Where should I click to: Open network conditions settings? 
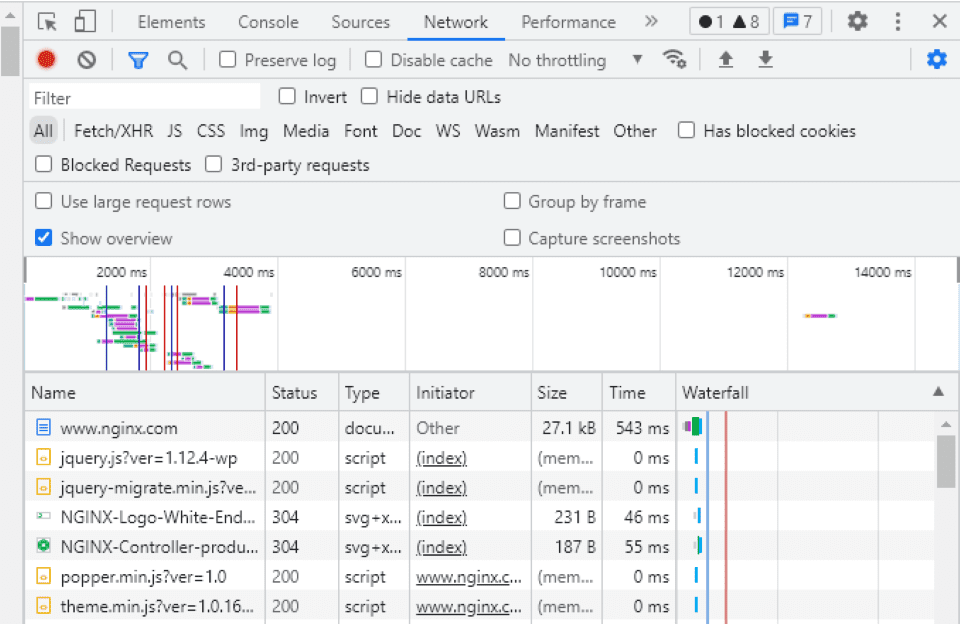tap(675, 59)
